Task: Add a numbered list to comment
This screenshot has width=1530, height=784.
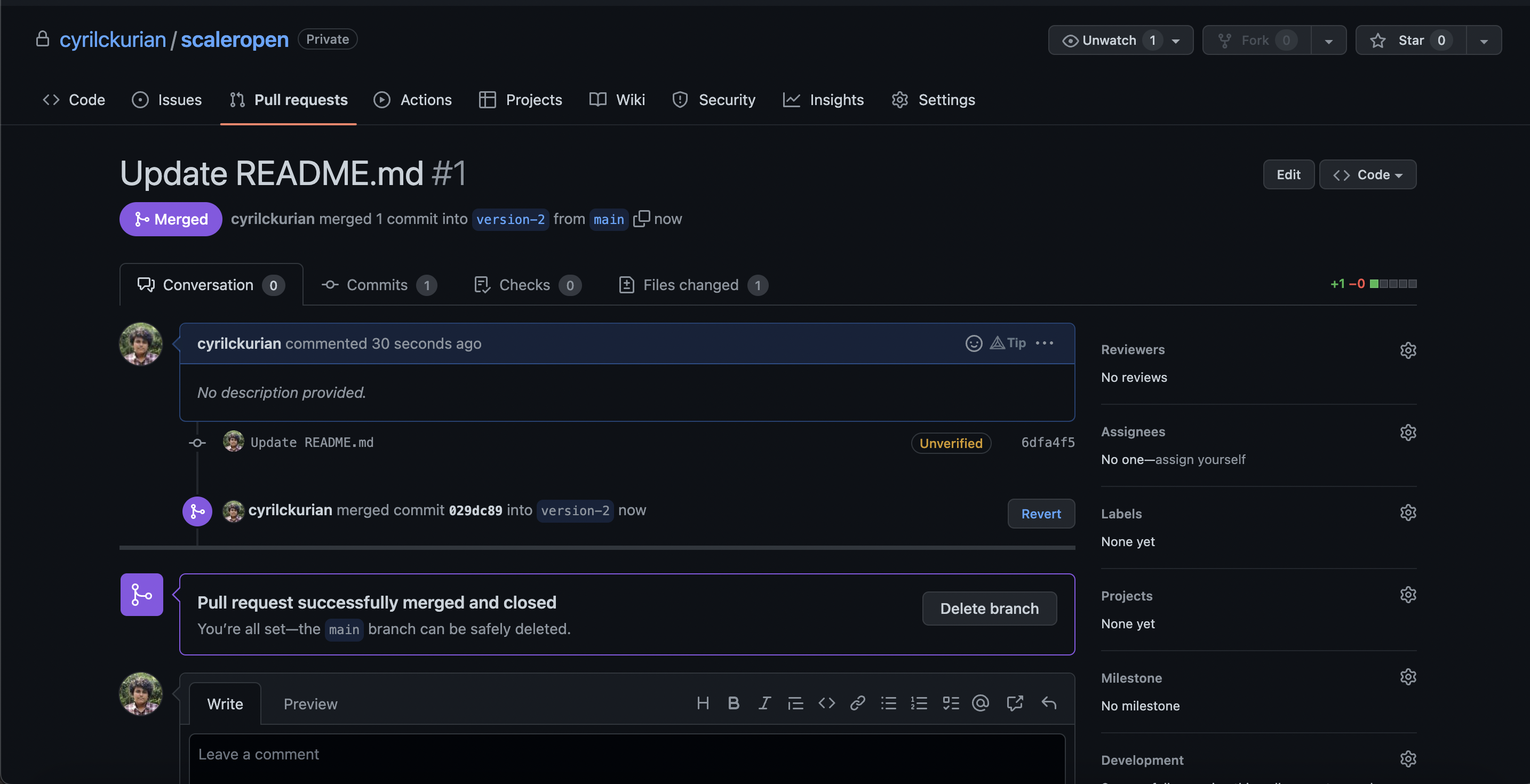Action: [x=919, y=703]
